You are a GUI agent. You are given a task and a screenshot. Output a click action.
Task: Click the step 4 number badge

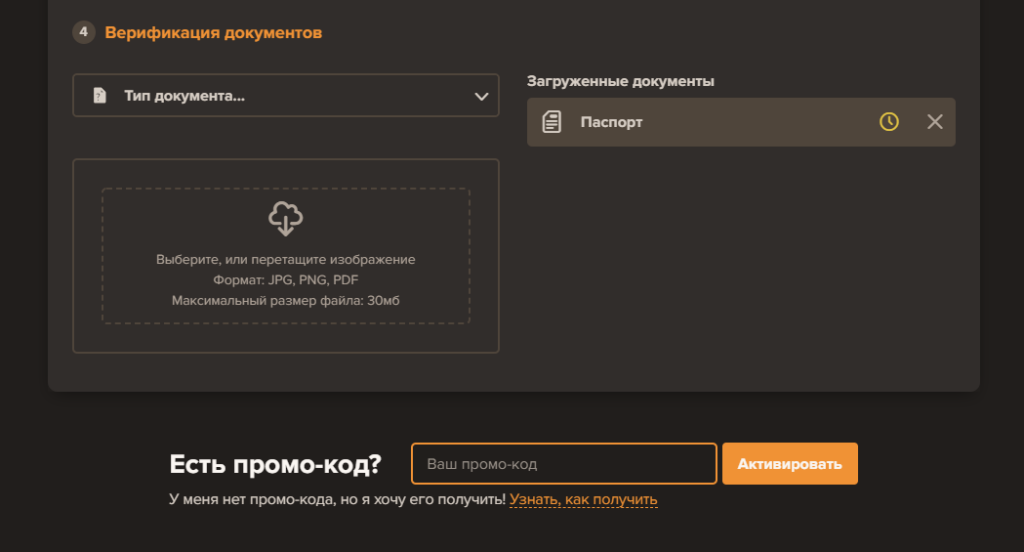coord(83,33)
